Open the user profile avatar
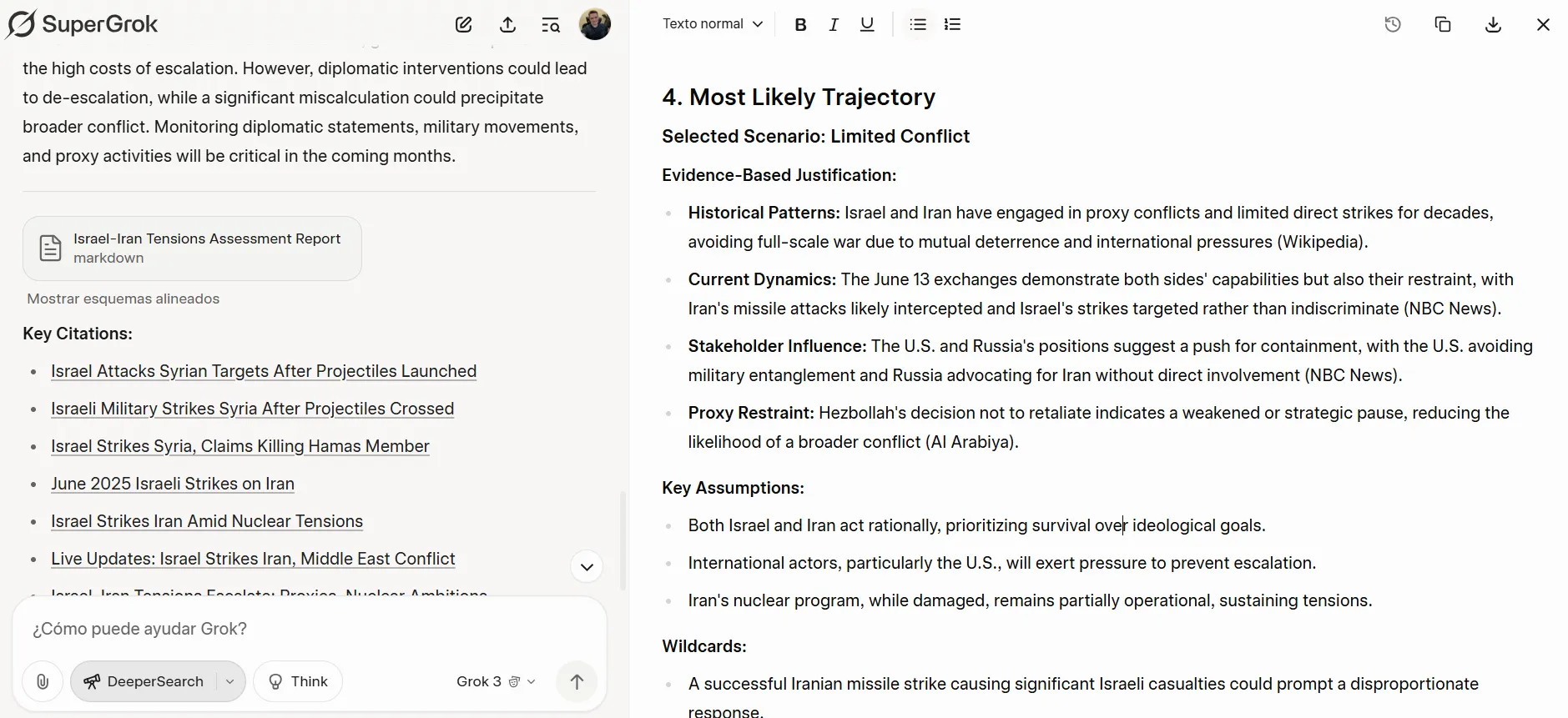Viewport: 1568px width, 718px height. [x=595, y=24]
